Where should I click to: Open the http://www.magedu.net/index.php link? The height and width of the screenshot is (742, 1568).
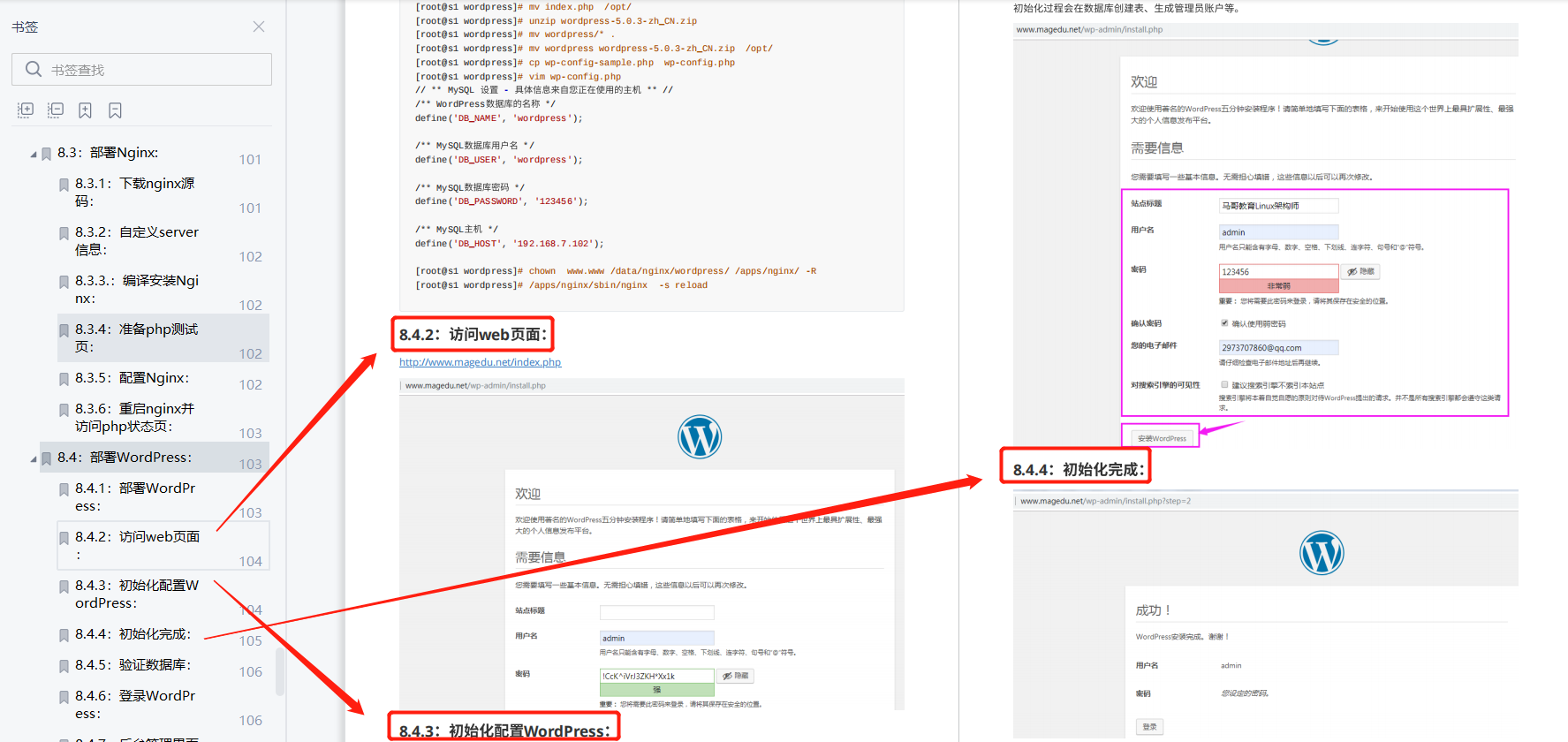pos(480,362)
